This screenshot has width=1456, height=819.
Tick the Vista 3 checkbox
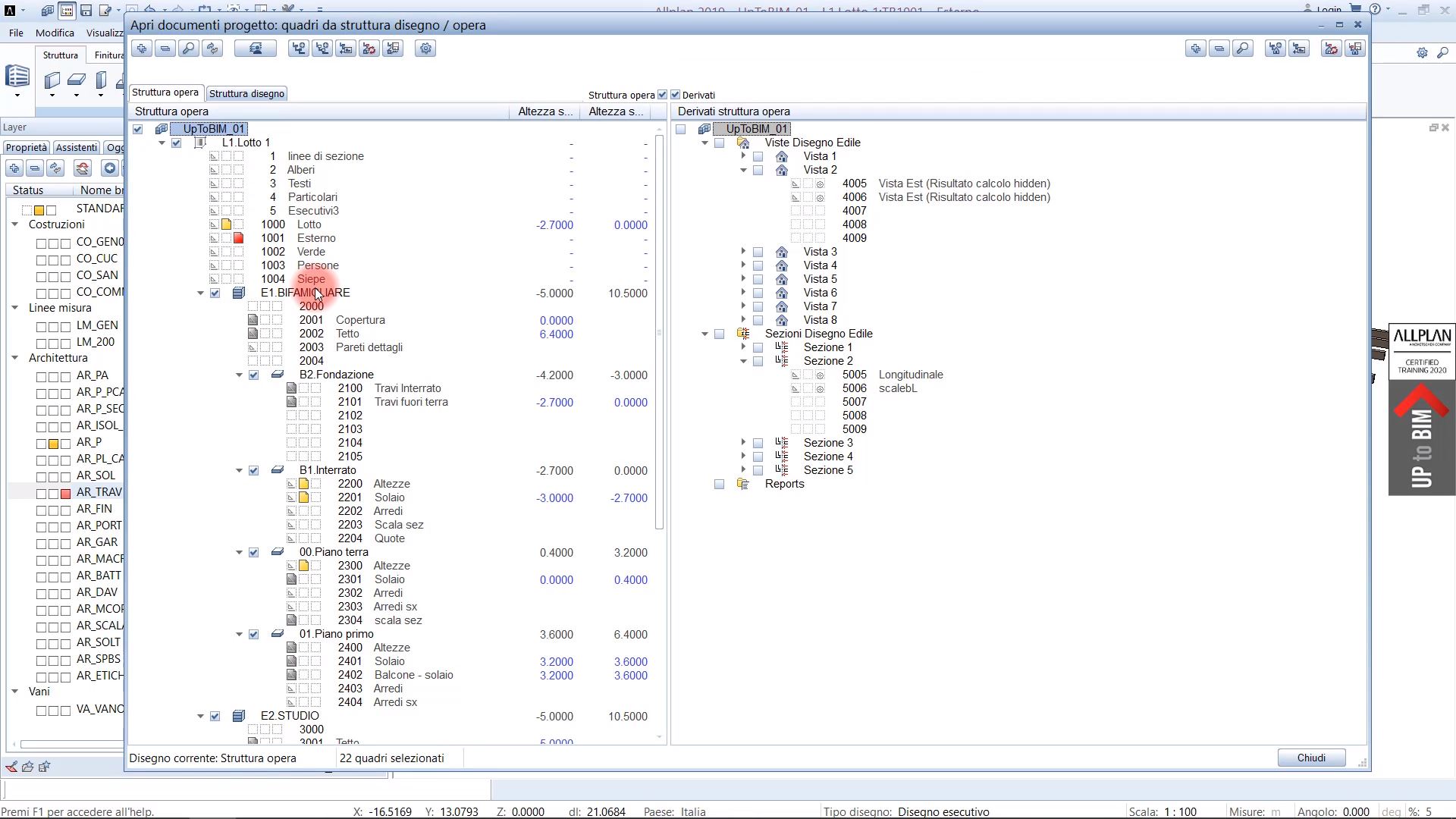[x=758, y=252]
